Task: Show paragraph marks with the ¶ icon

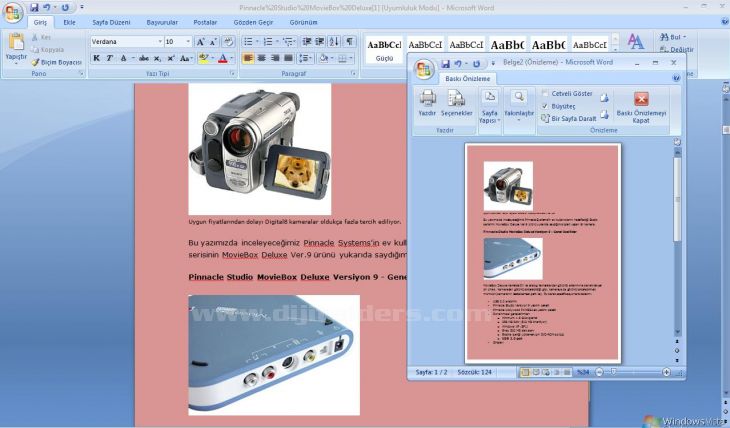Action: pos(350,42)
